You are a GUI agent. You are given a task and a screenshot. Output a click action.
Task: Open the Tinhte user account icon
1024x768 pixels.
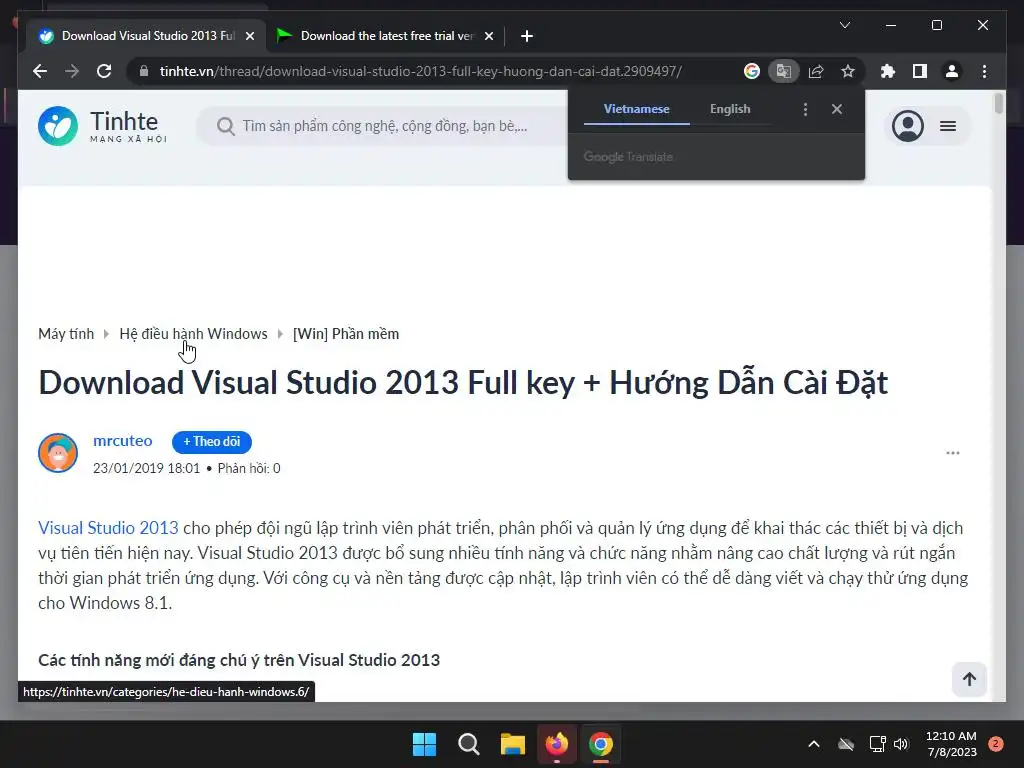point(908,126)
